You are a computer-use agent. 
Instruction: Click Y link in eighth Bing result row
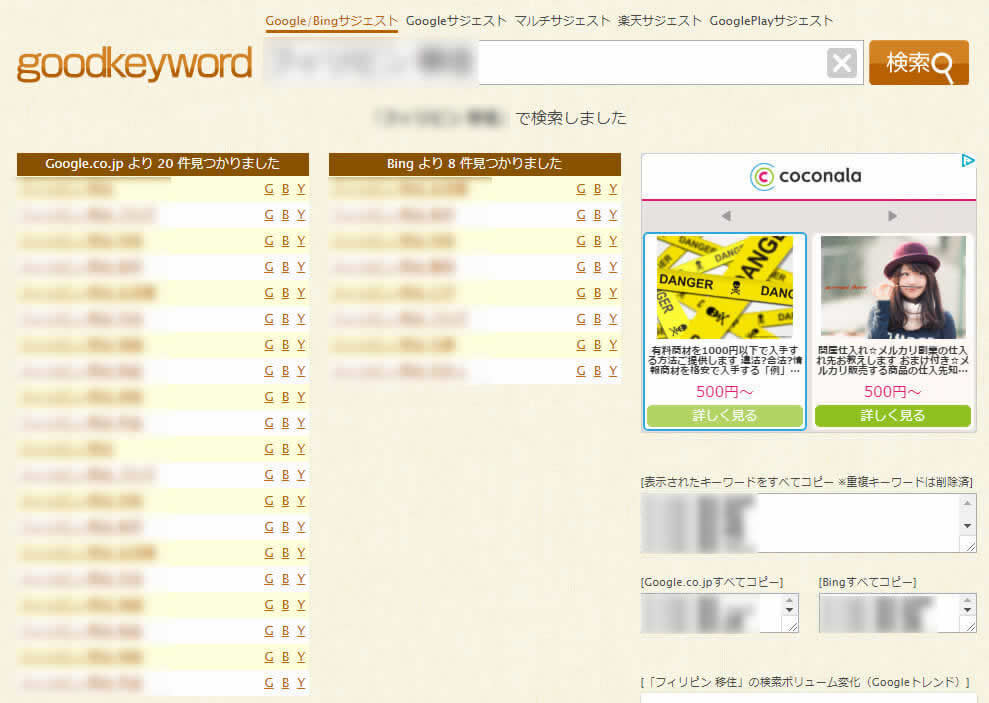tap(613, 371)
